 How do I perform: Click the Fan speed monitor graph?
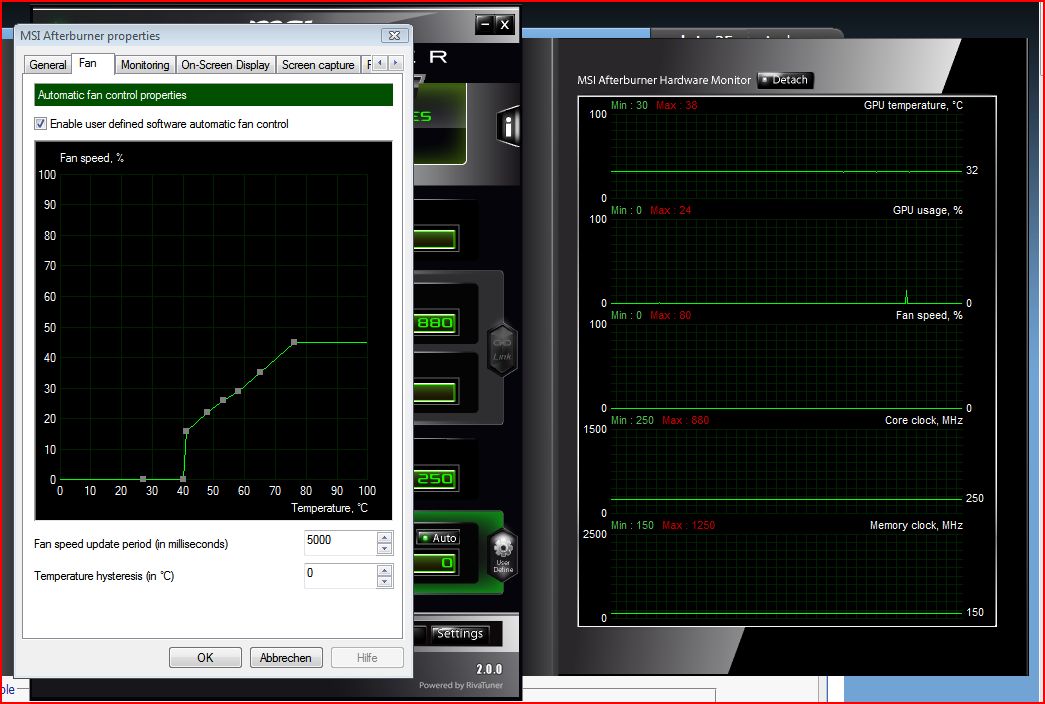coord(786,365)
